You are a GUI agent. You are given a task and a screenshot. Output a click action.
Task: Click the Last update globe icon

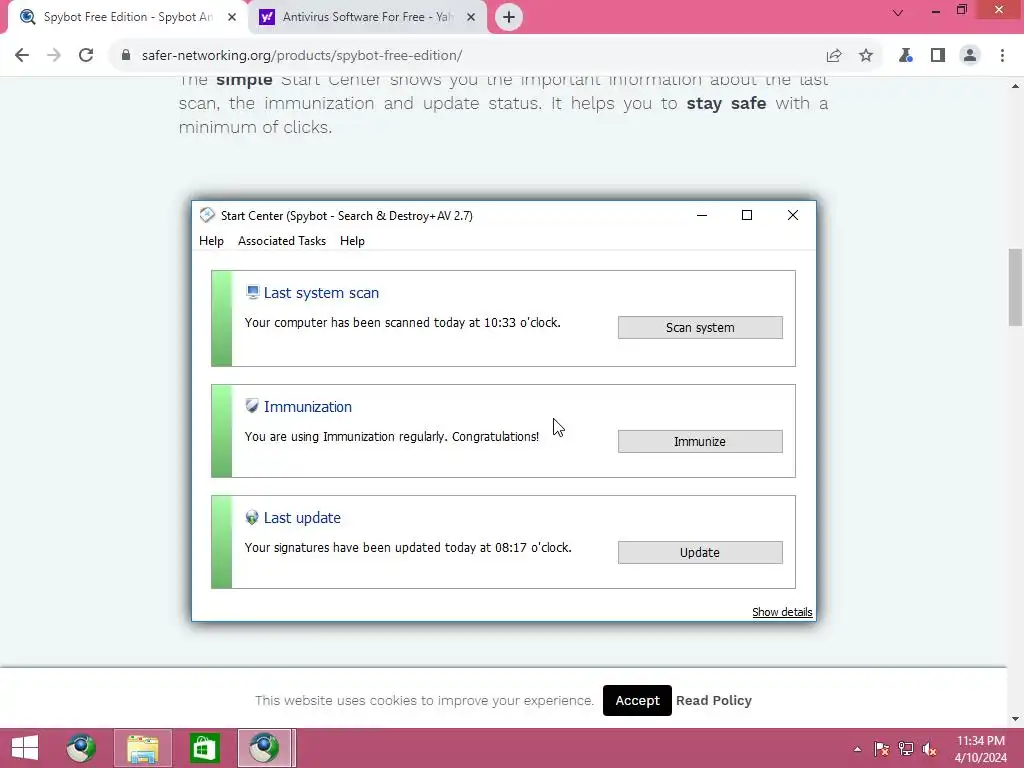tap(252, 517)
